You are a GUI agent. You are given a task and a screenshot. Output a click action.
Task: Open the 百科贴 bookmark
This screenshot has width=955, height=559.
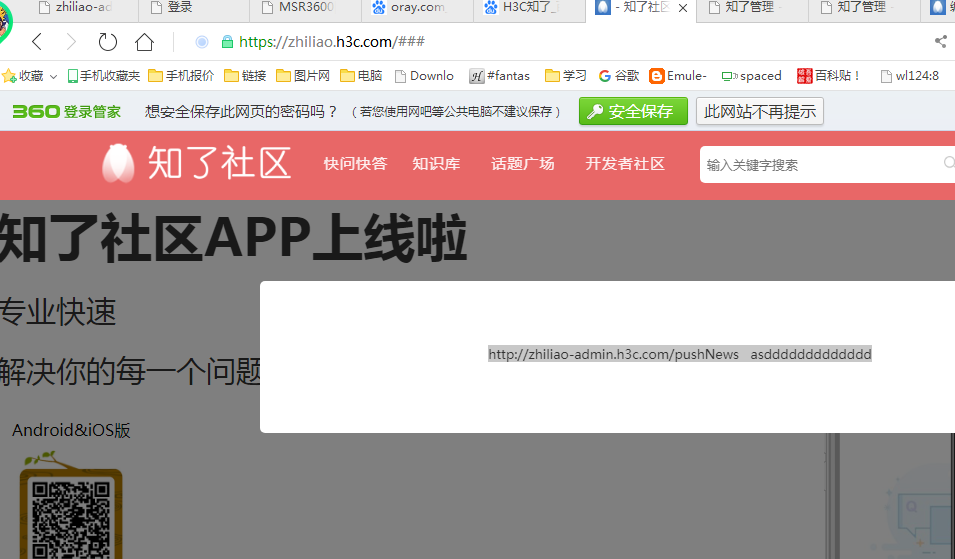(829, 76)
